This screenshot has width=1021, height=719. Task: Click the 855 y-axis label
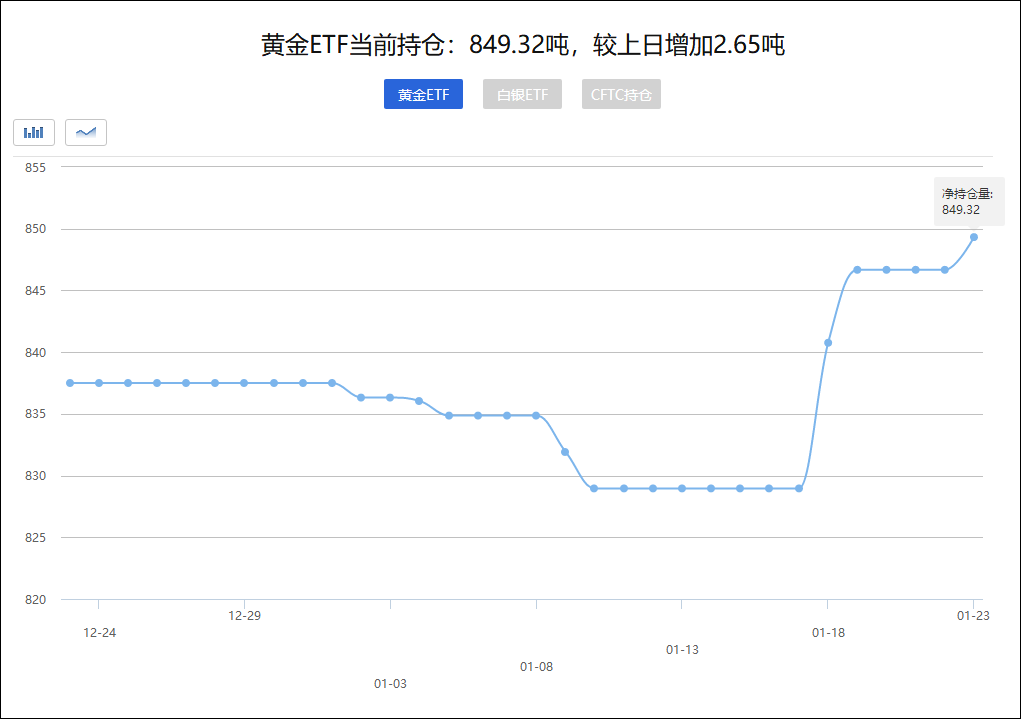pyautogui.click(x=35, y=167)
